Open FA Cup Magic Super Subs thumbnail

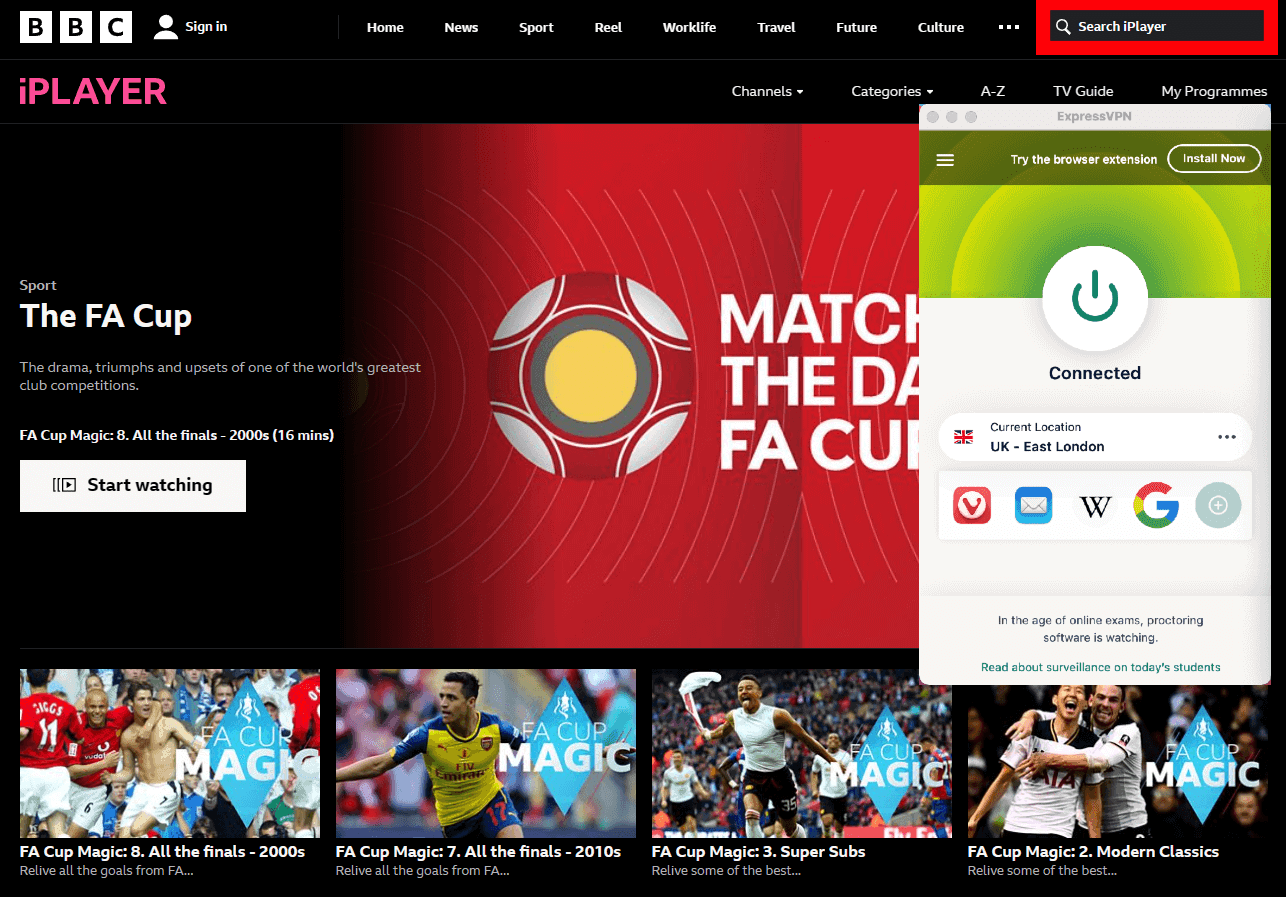(802, 753)
